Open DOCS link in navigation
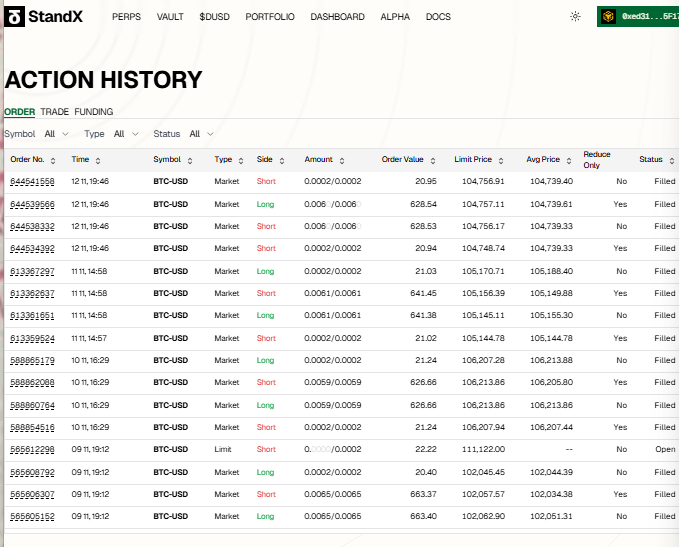679x547 pixels. point(438,17)
